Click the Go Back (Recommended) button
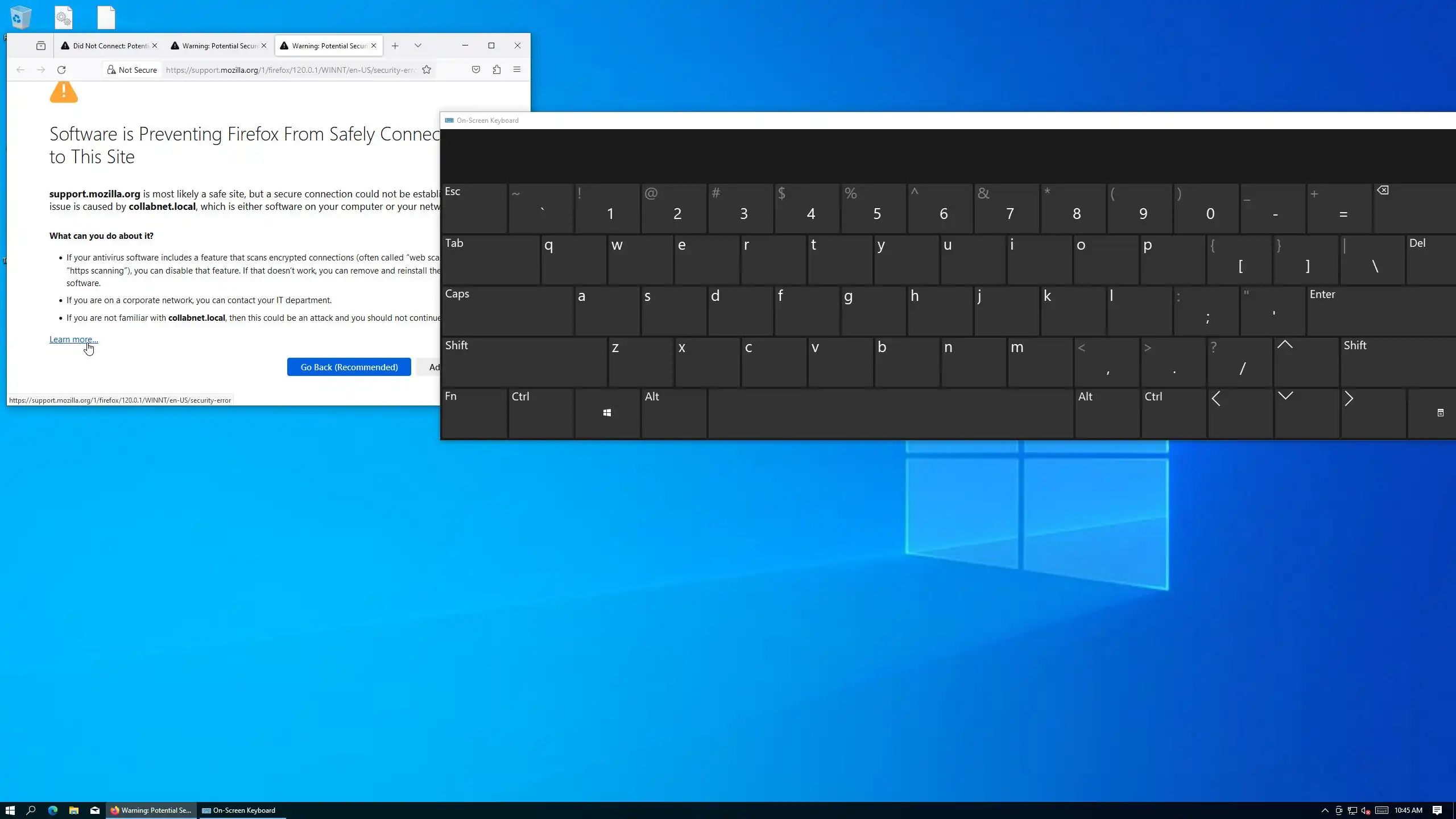Image resolution: width=1456 pixels, height=819 pixels. (349, 367)
